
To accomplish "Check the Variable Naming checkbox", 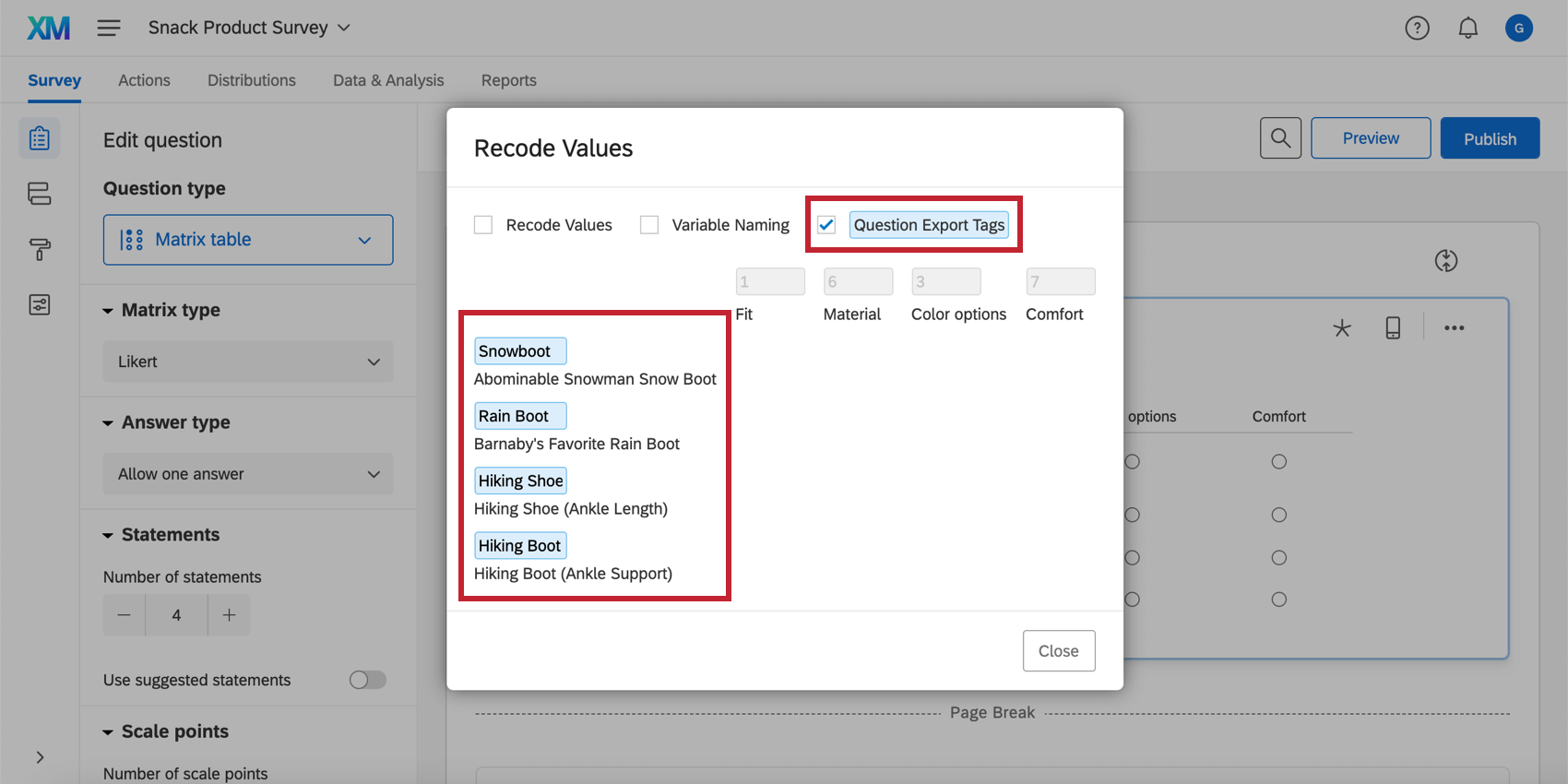I will [x=649, y=225].
